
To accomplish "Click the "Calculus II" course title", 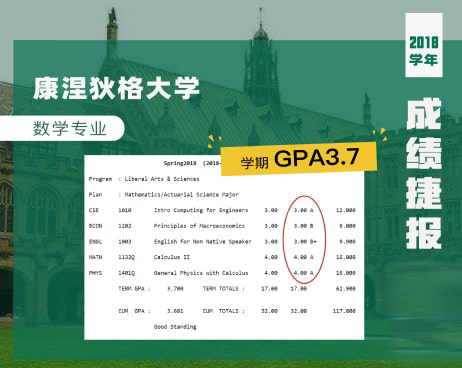I will (172, 257).
